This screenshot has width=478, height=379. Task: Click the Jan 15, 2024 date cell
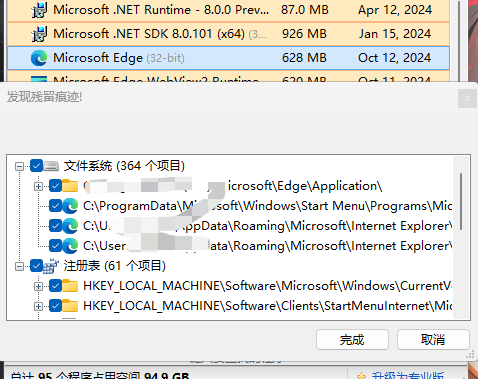(395, 34)
